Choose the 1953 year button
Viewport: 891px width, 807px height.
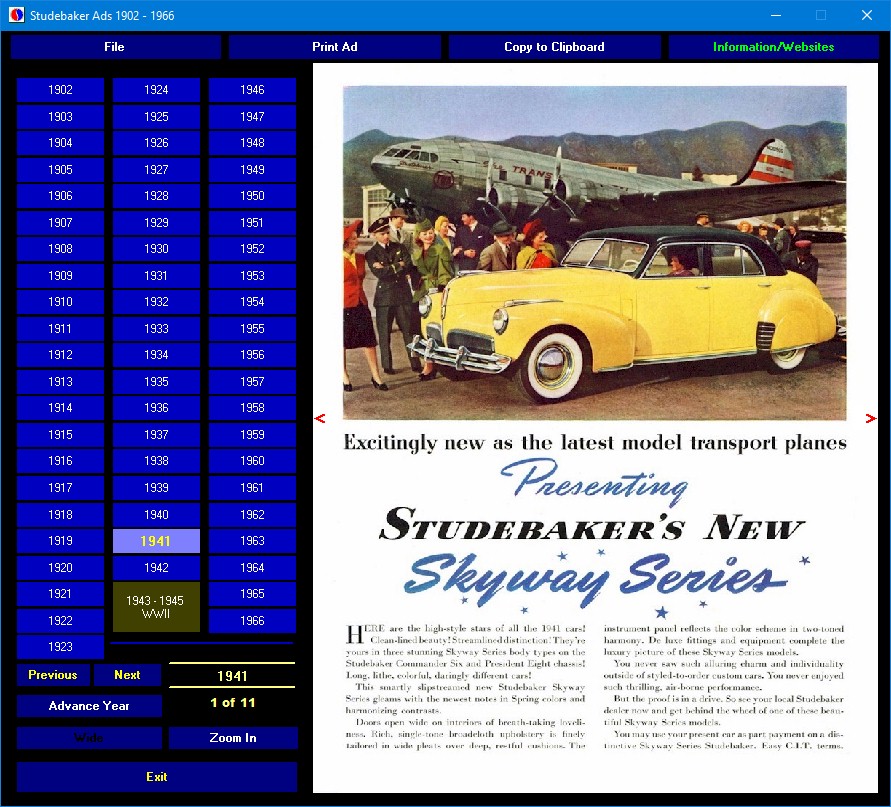(252, 276)
